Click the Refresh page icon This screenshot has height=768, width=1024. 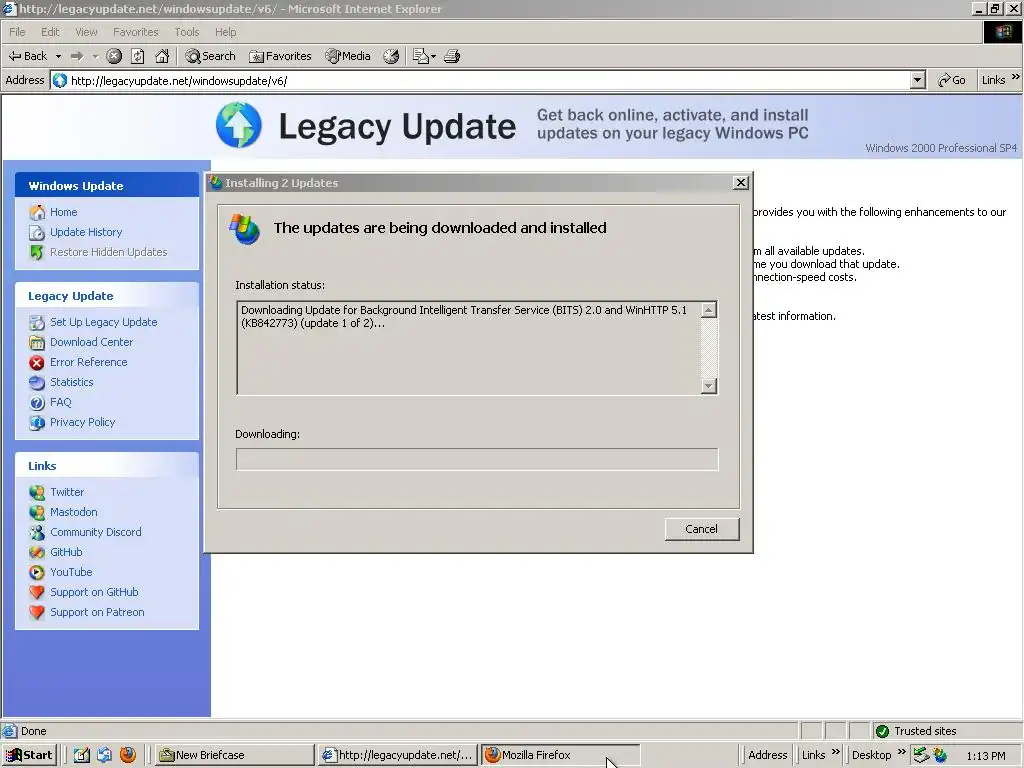(x=138, y=56)
